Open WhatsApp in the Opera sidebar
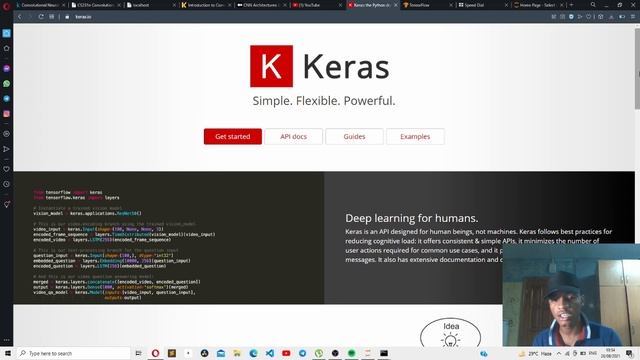 7,84
